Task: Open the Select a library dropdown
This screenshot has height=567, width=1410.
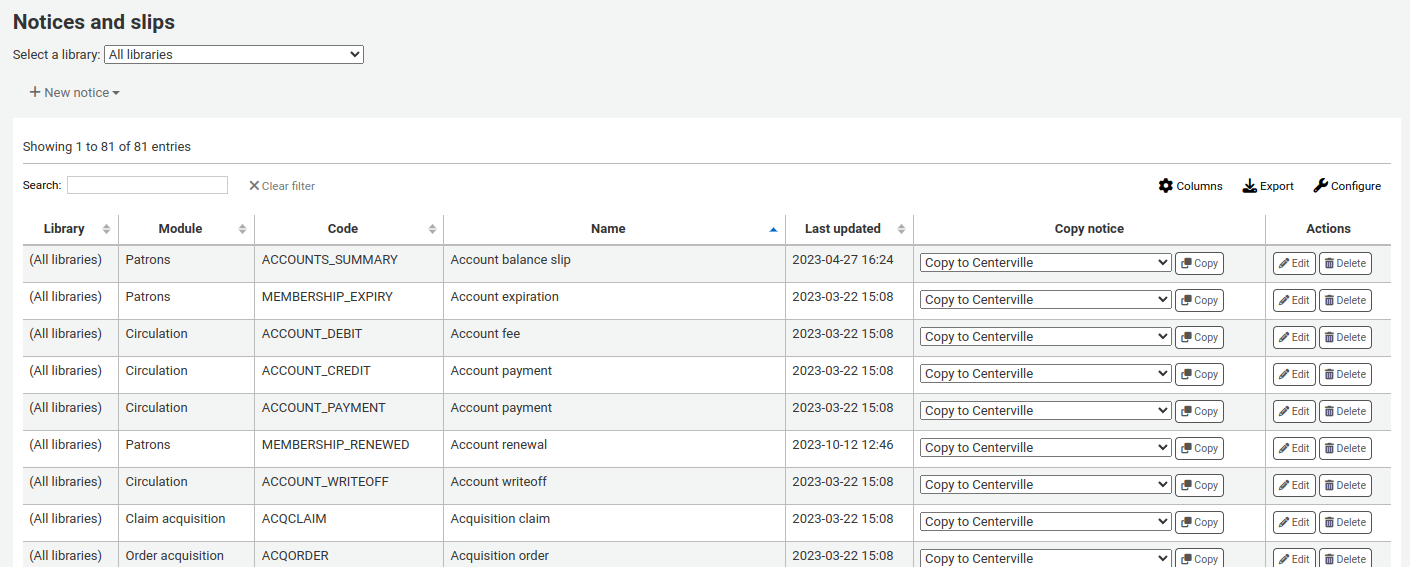Action: tap(233, 55)
